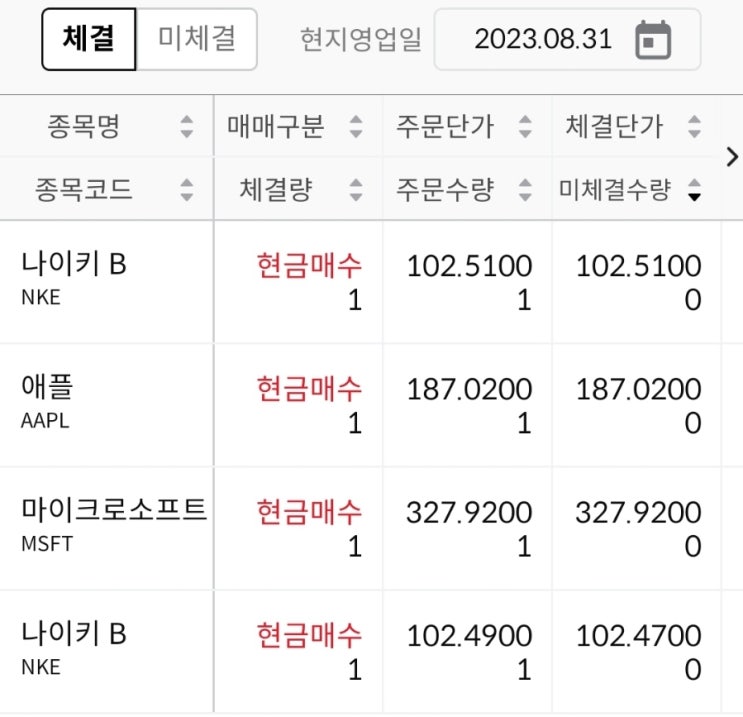
Task: Sort by 주문수량 column arrows
Action: 525,189
